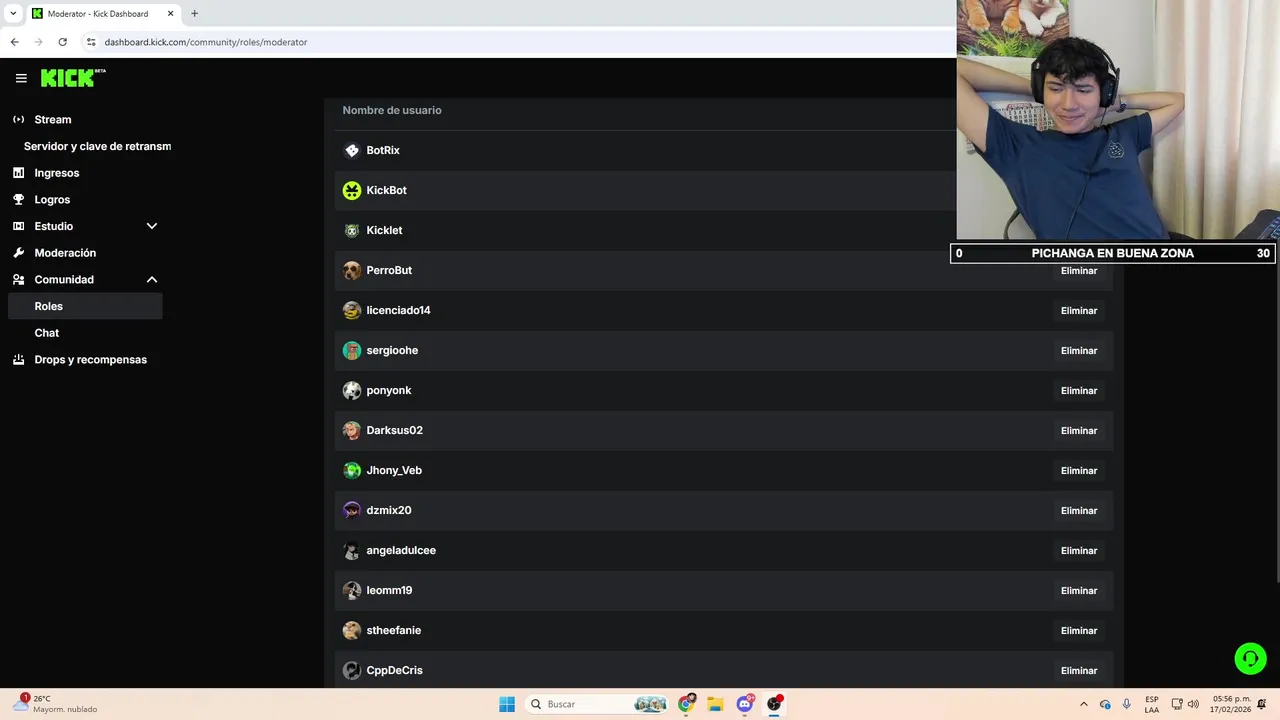Remove ponyonk with Eliminar

tap(1079, 390)
